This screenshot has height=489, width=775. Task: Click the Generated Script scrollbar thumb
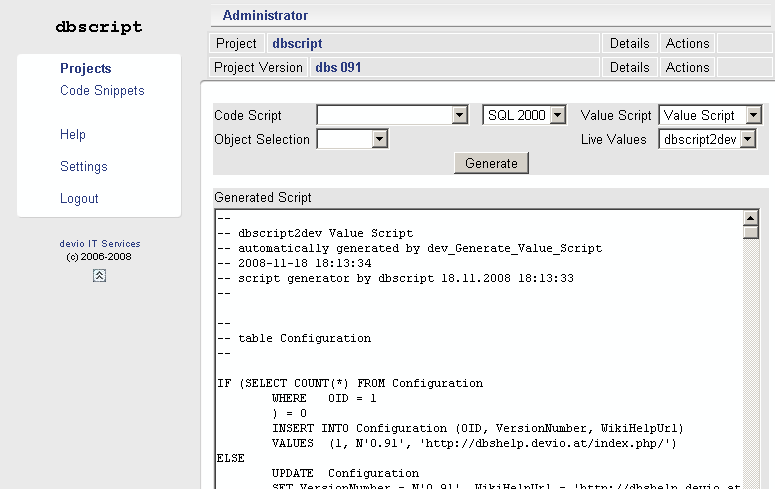click(x=751, y=232)
